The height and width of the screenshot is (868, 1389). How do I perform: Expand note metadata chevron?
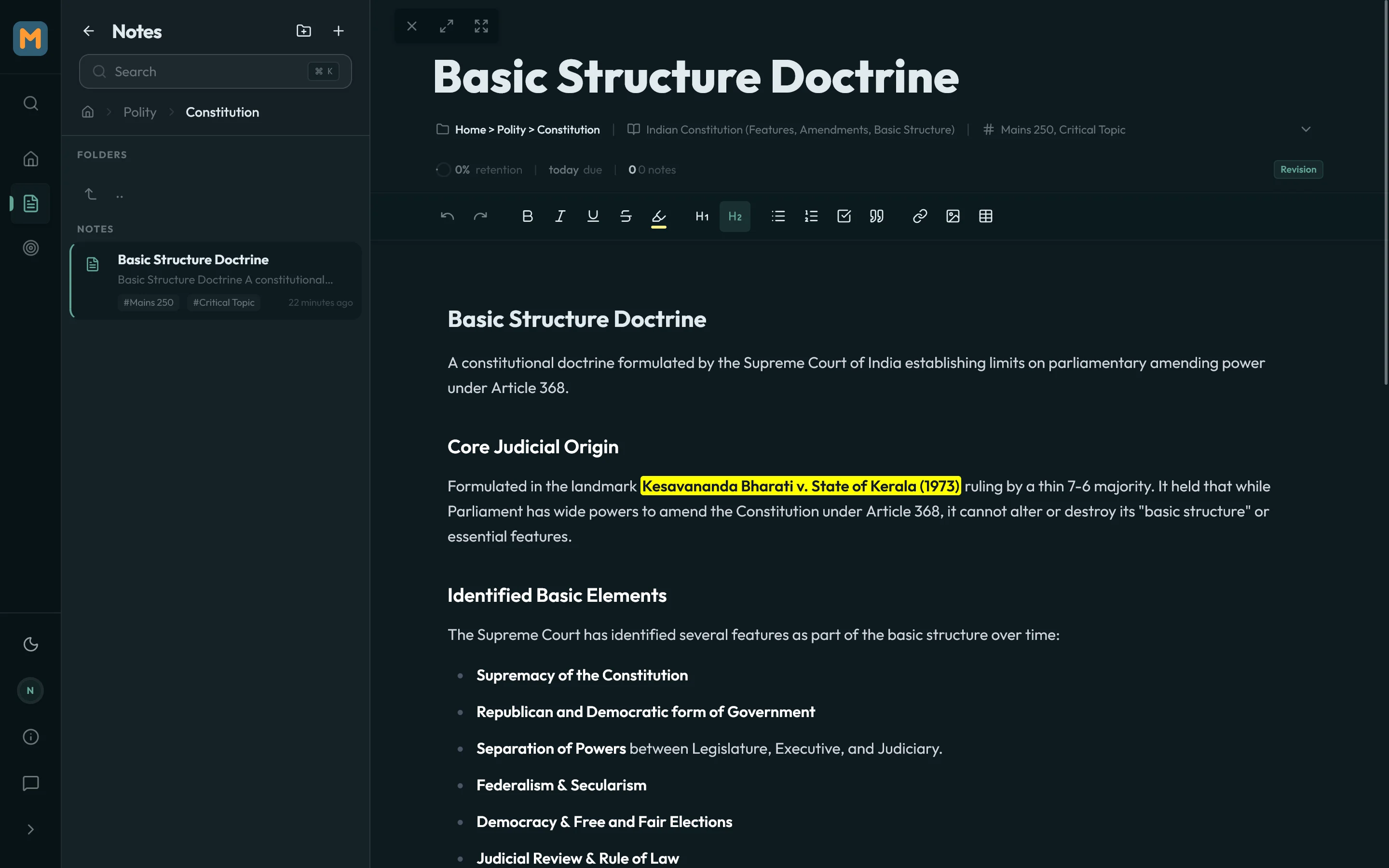(x=1306, y=129)
